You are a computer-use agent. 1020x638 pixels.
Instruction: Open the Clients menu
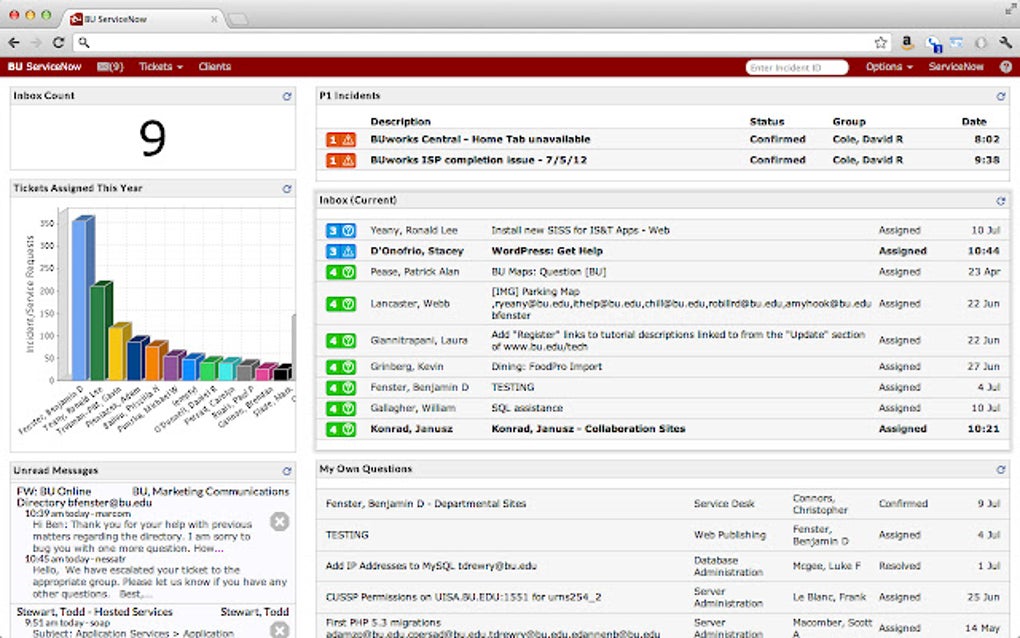215,66
